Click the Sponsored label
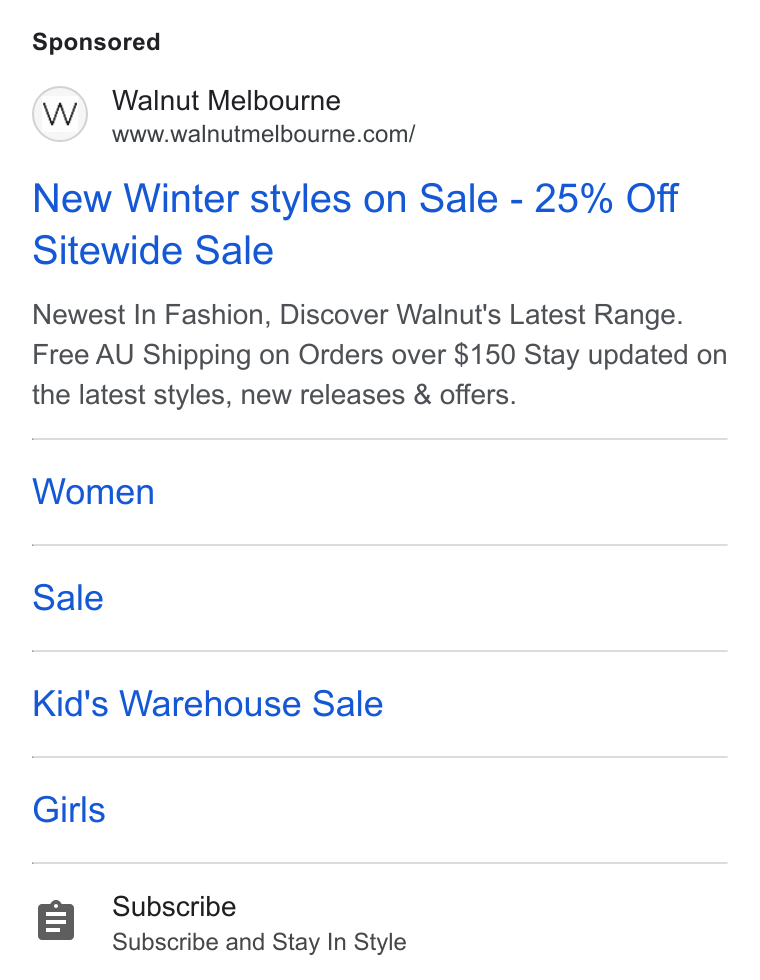This screenshot has width=760, height=980. click(x=96, y=42)
